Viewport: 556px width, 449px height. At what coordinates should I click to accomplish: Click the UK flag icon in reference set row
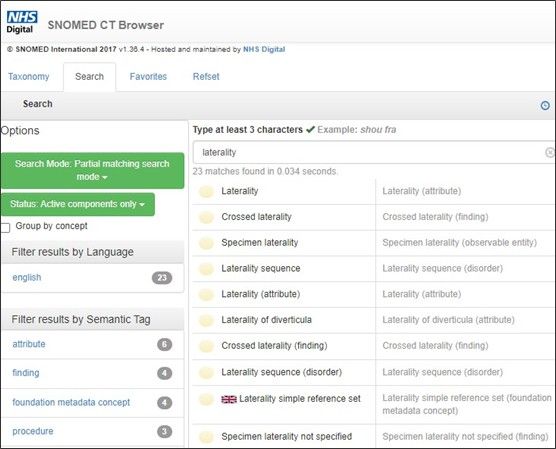click(x=229, y=399)
